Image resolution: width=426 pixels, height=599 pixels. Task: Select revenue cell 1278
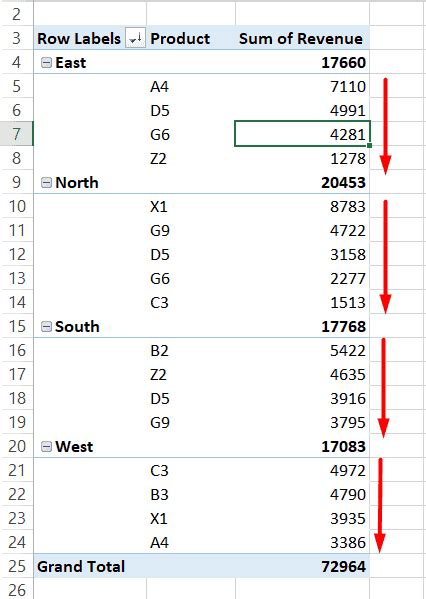(302, 158)
